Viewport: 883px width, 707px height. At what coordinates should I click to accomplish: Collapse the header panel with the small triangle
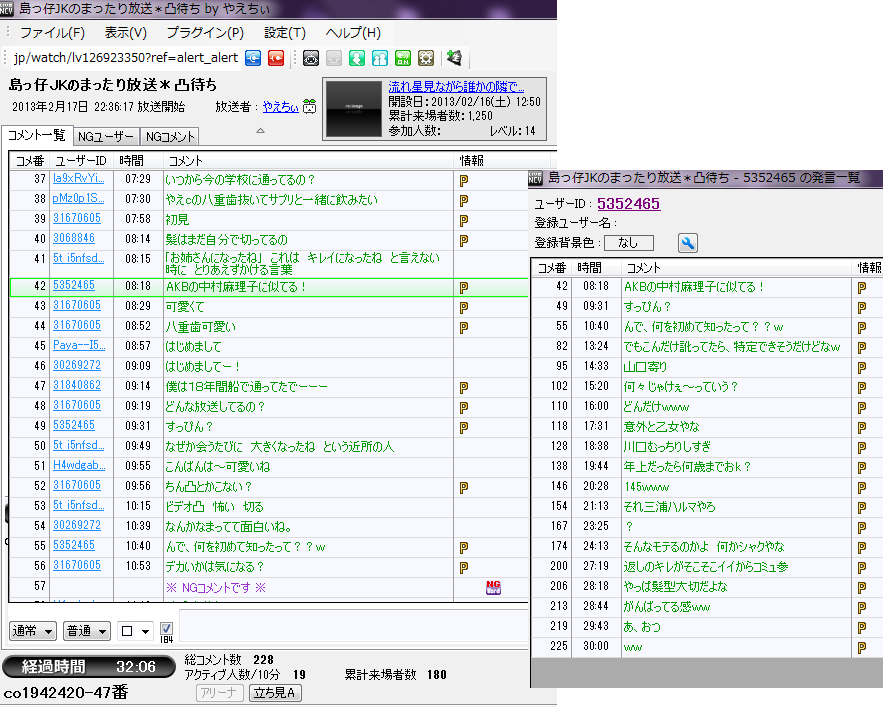coord(260,131)
